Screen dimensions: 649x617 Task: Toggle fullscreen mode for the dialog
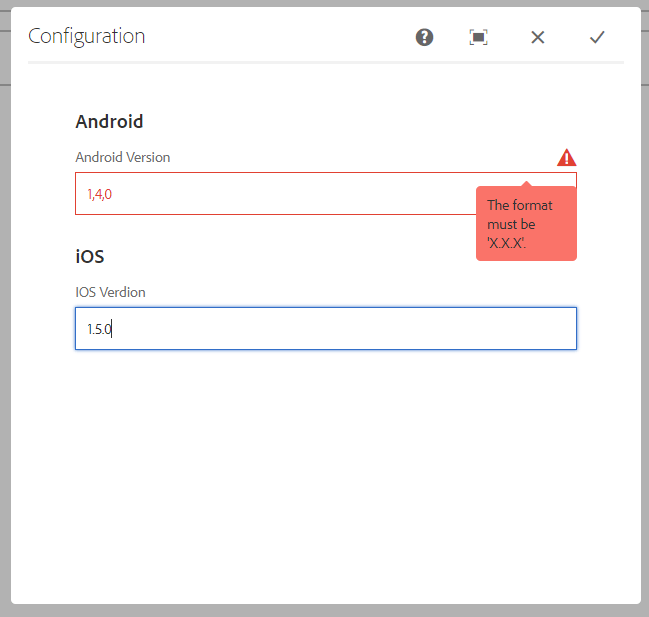(479, 37)
